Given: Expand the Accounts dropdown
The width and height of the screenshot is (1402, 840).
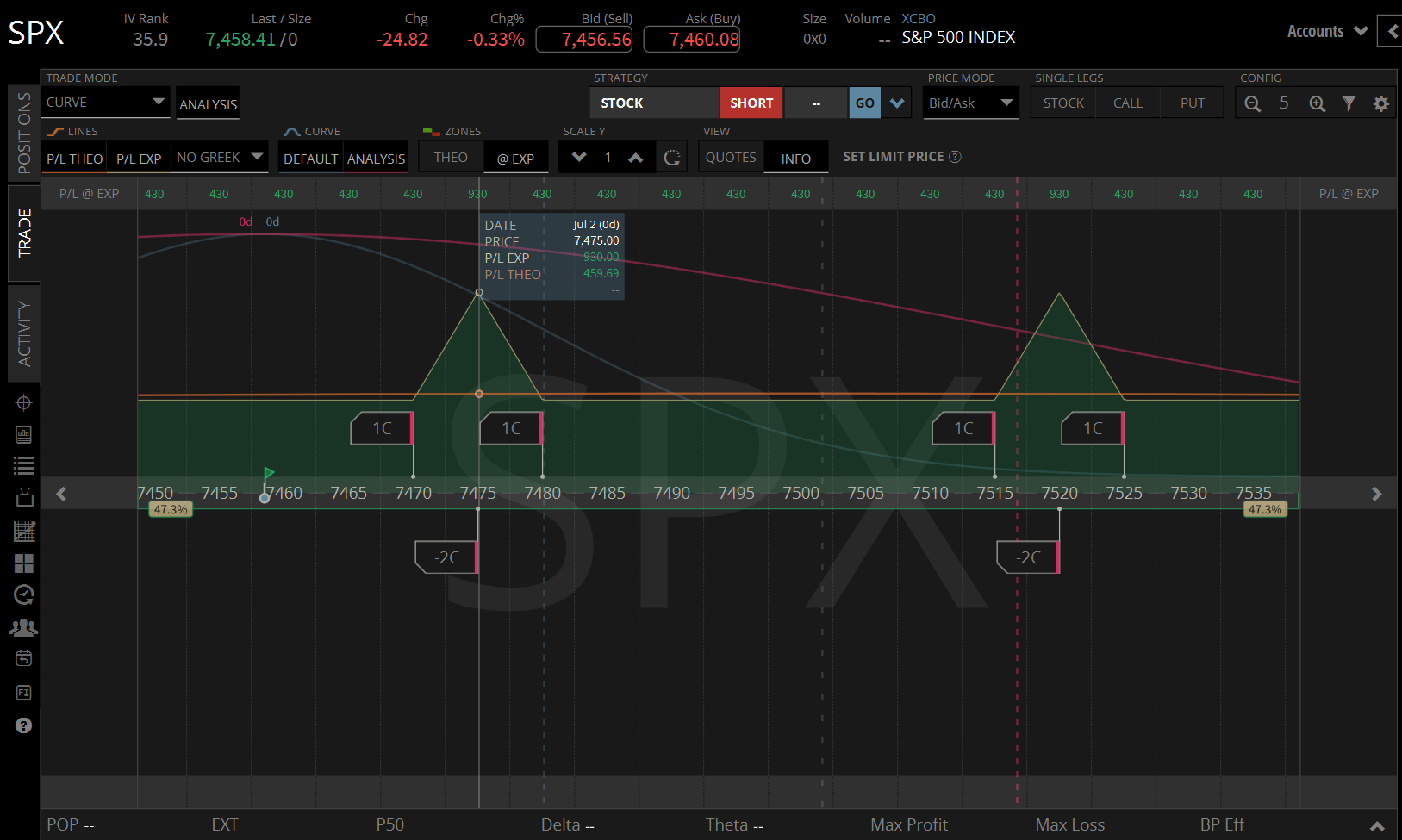Looking at the screenshot, I should [x=1327, y=32].
